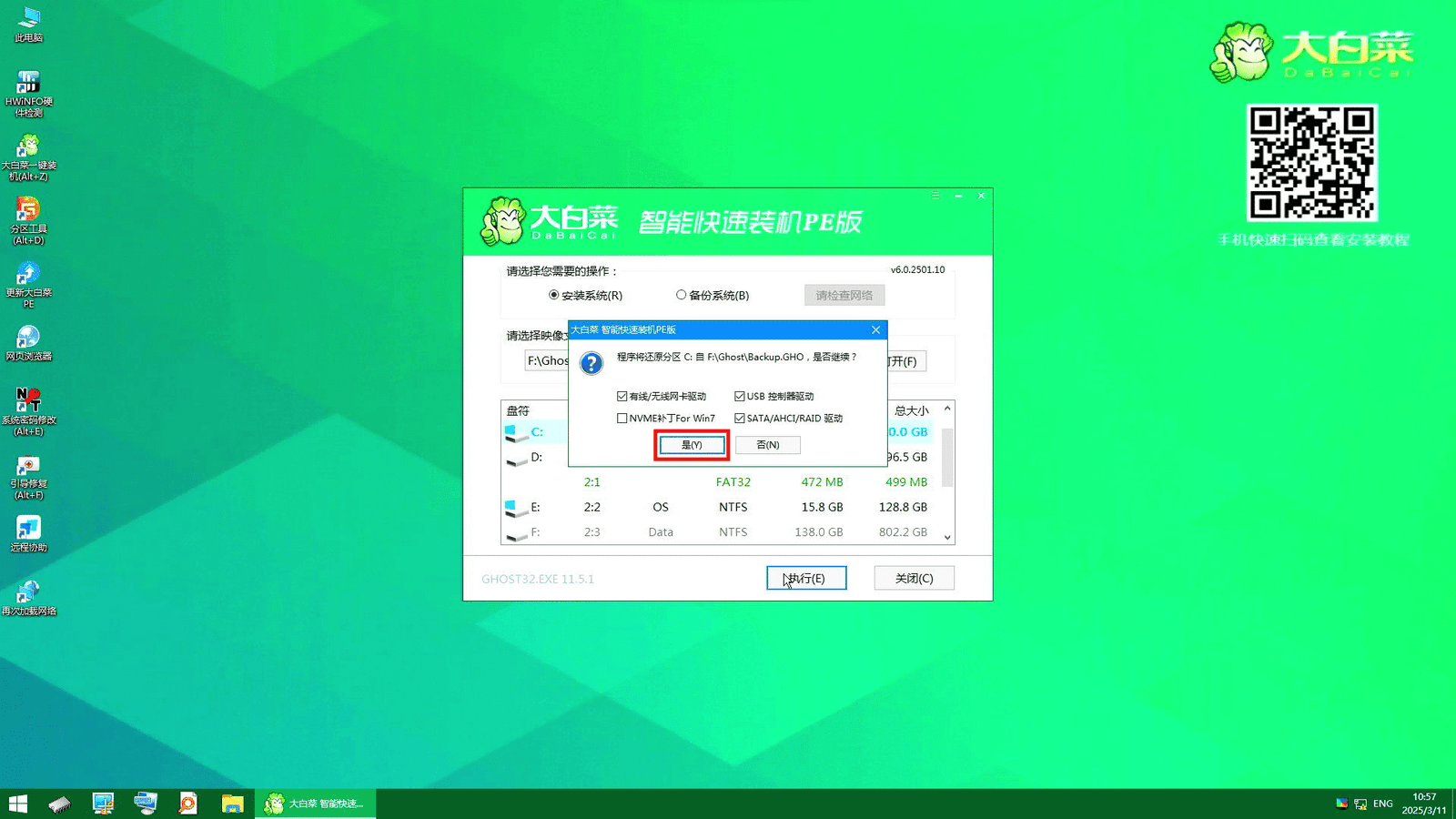1456x819 pixels.
Task: Open File Explorer from taskbar
Action: (232, 804)
